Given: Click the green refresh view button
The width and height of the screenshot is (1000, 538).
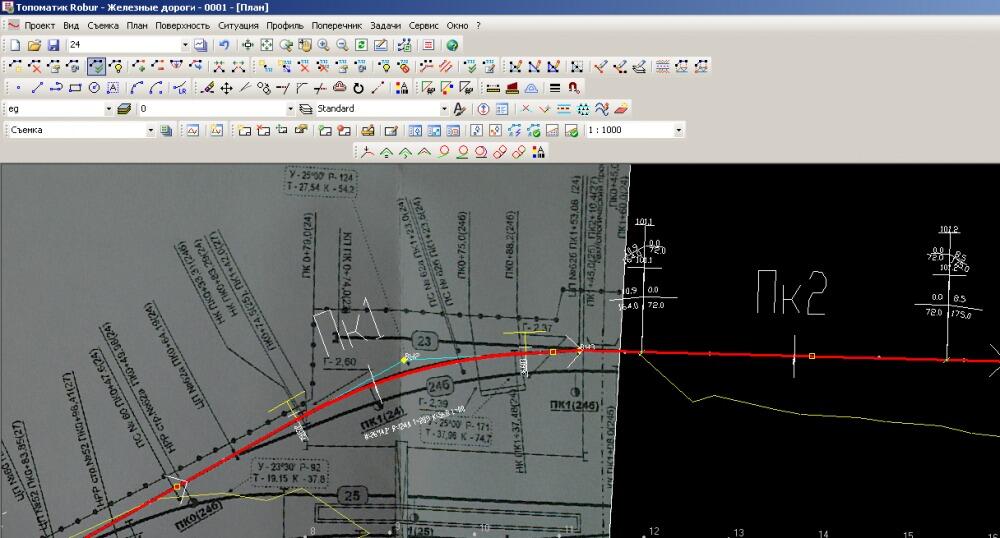Looking at the screenshot, I should coord(361,45).
